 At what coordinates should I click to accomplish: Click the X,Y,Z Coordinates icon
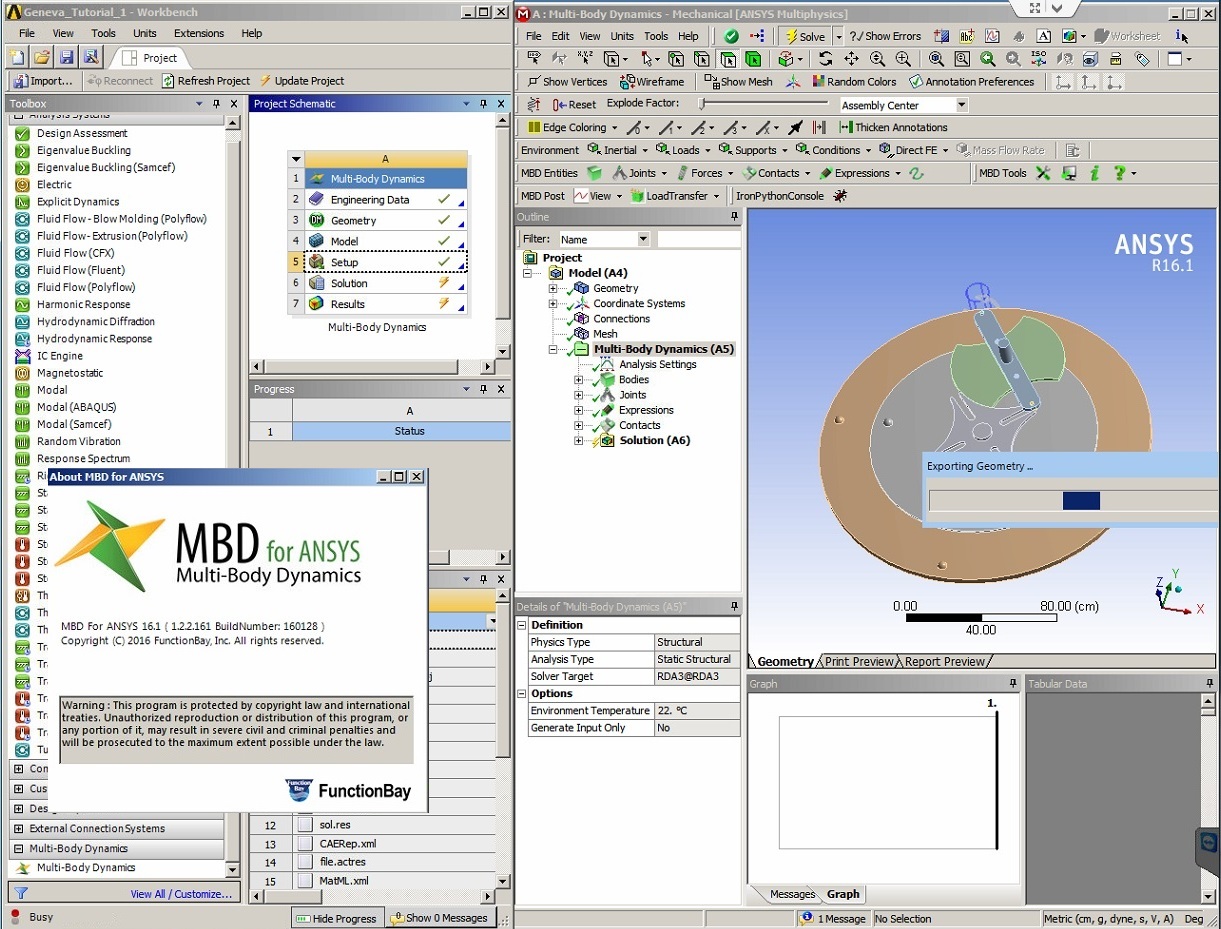pos(585,59)
